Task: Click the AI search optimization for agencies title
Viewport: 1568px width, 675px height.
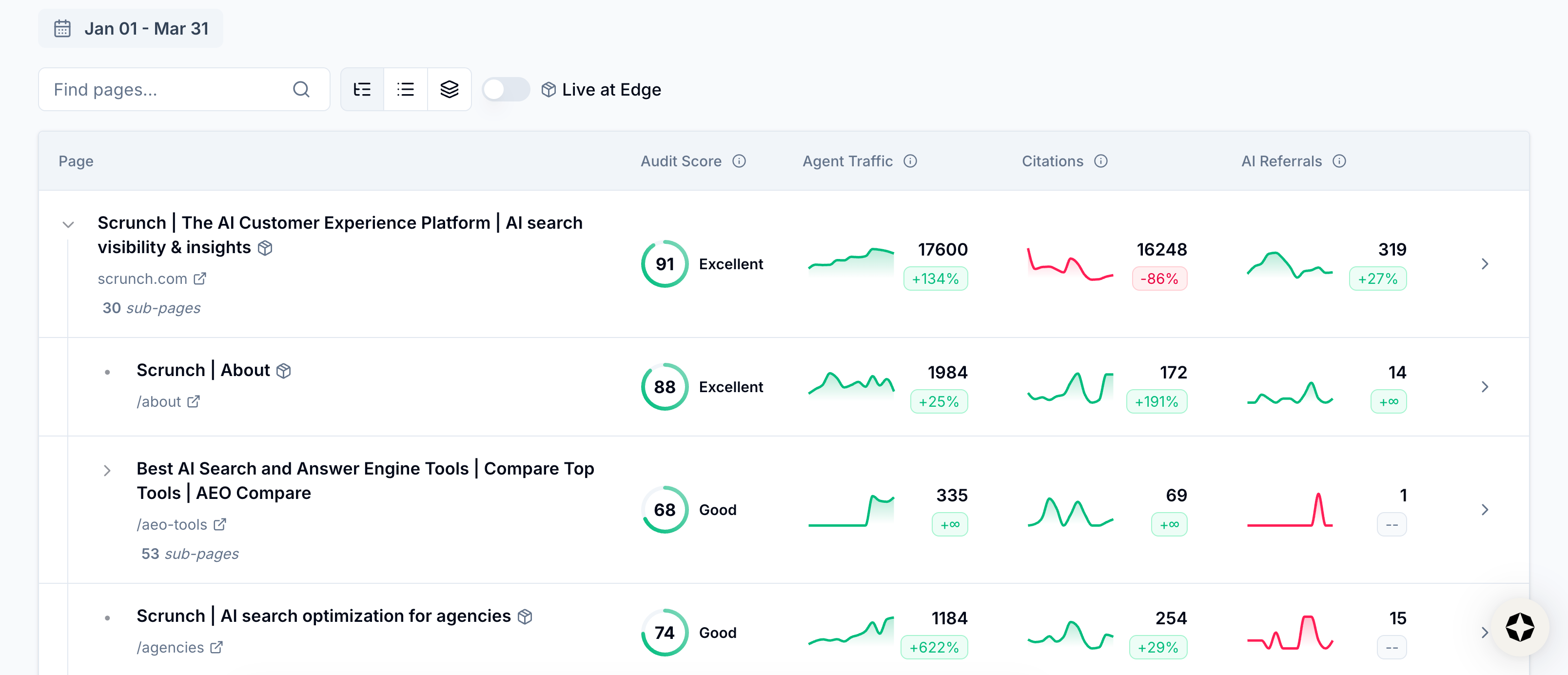Action: (x=323, y=616)
